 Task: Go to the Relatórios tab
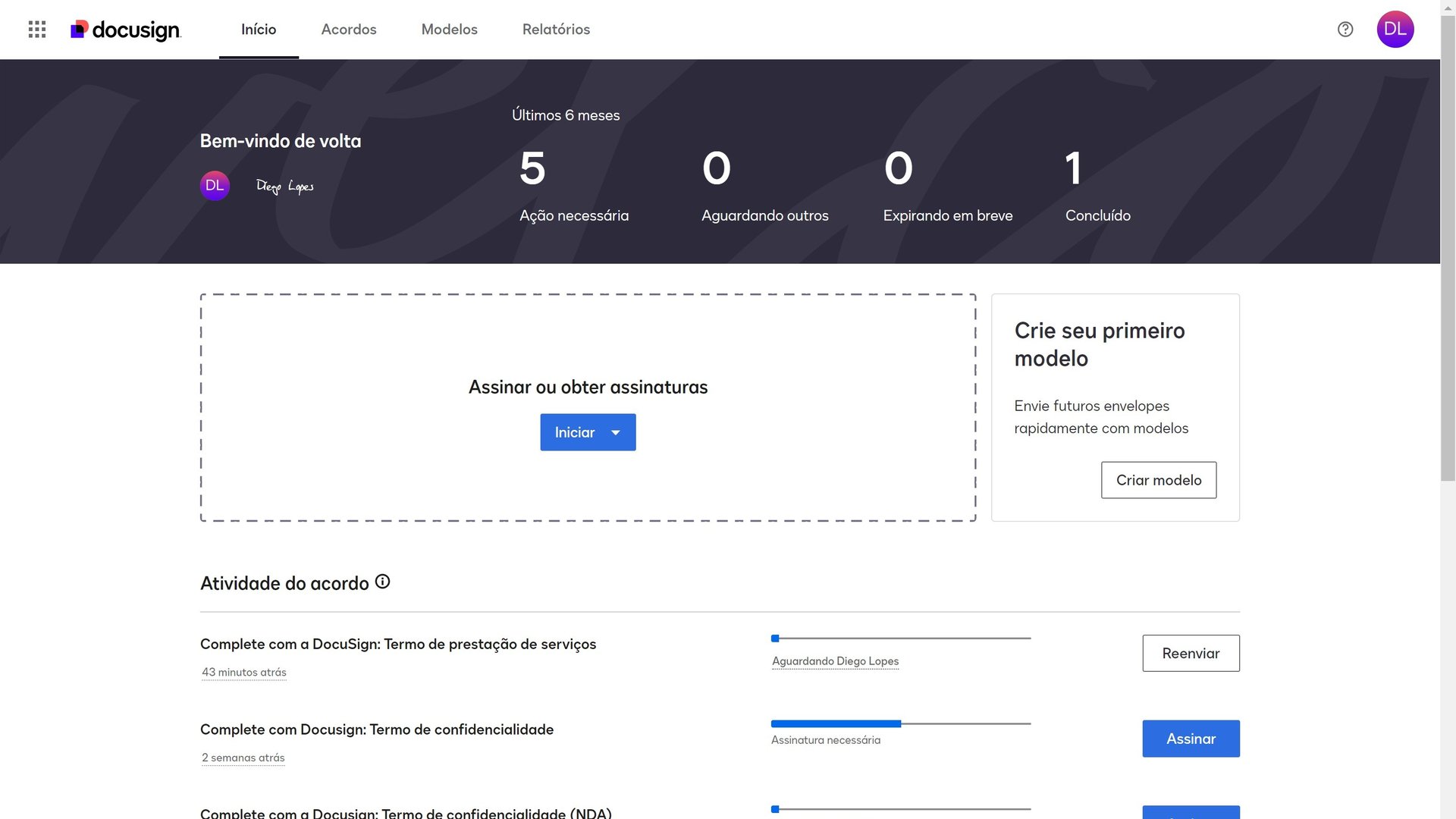556,30
